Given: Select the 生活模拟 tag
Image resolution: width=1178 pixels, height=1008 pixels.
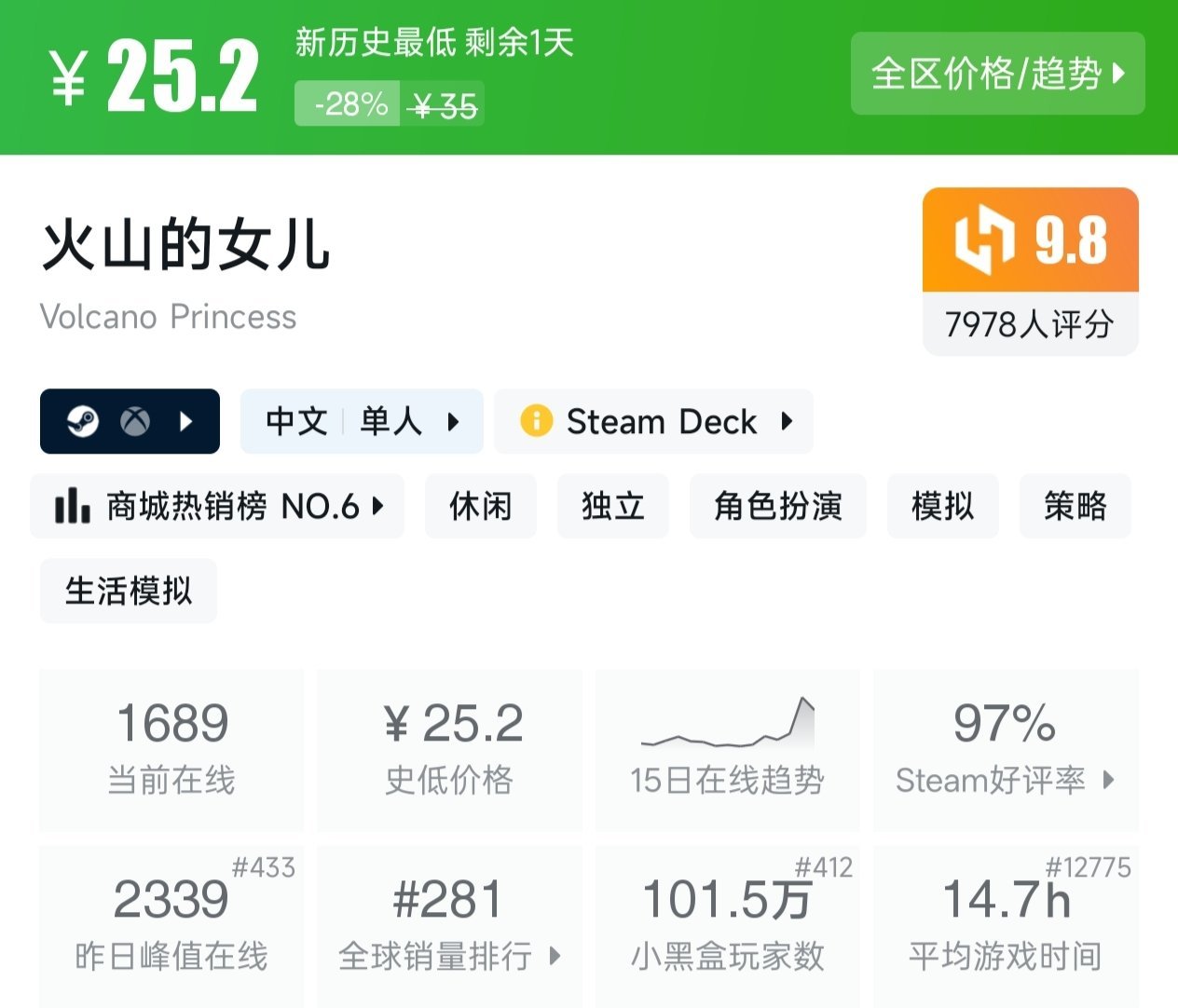Looking at the screenshot, I should [x=128, y=591].
